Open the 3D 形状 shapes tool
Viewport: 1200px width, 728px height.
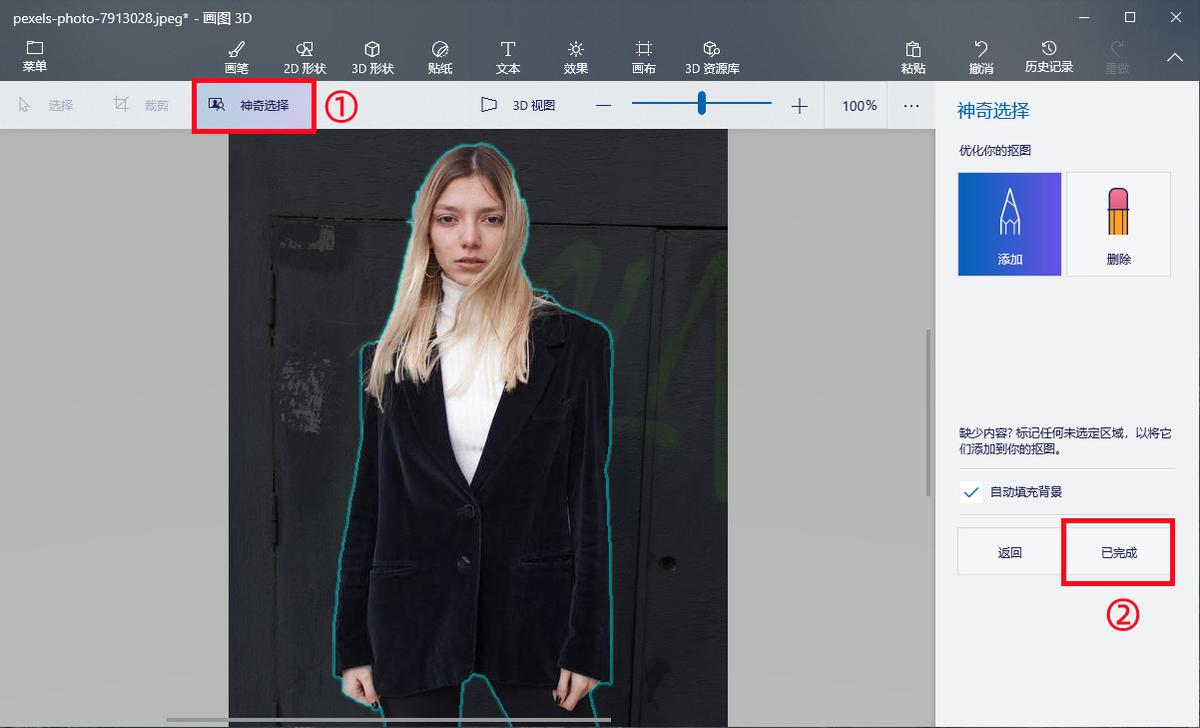[372, 57]
